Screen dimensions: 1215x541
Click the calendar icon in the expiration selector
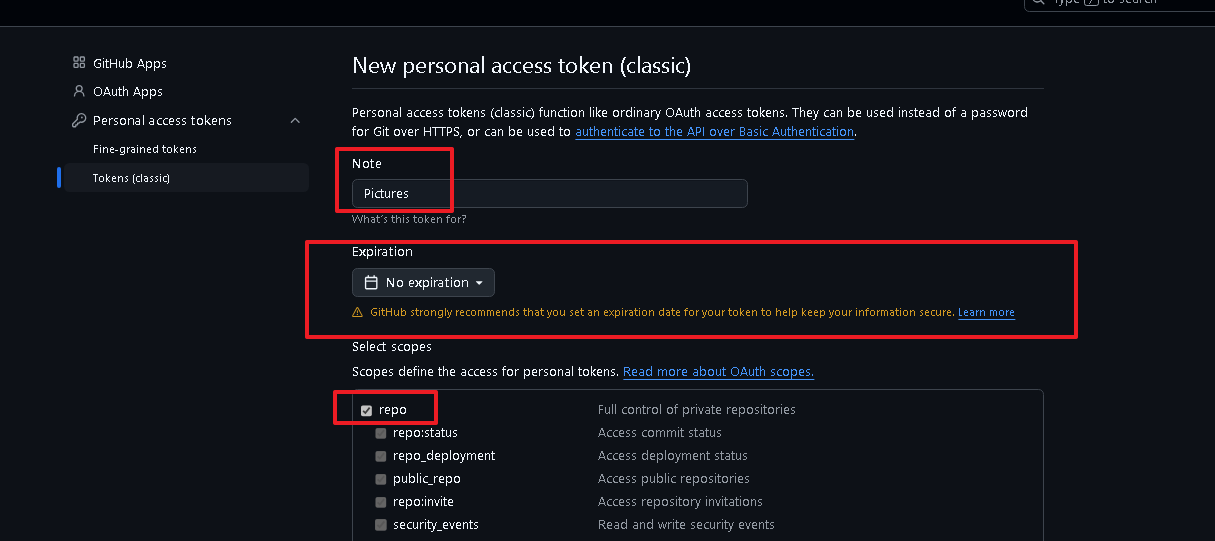coord(371,283)
